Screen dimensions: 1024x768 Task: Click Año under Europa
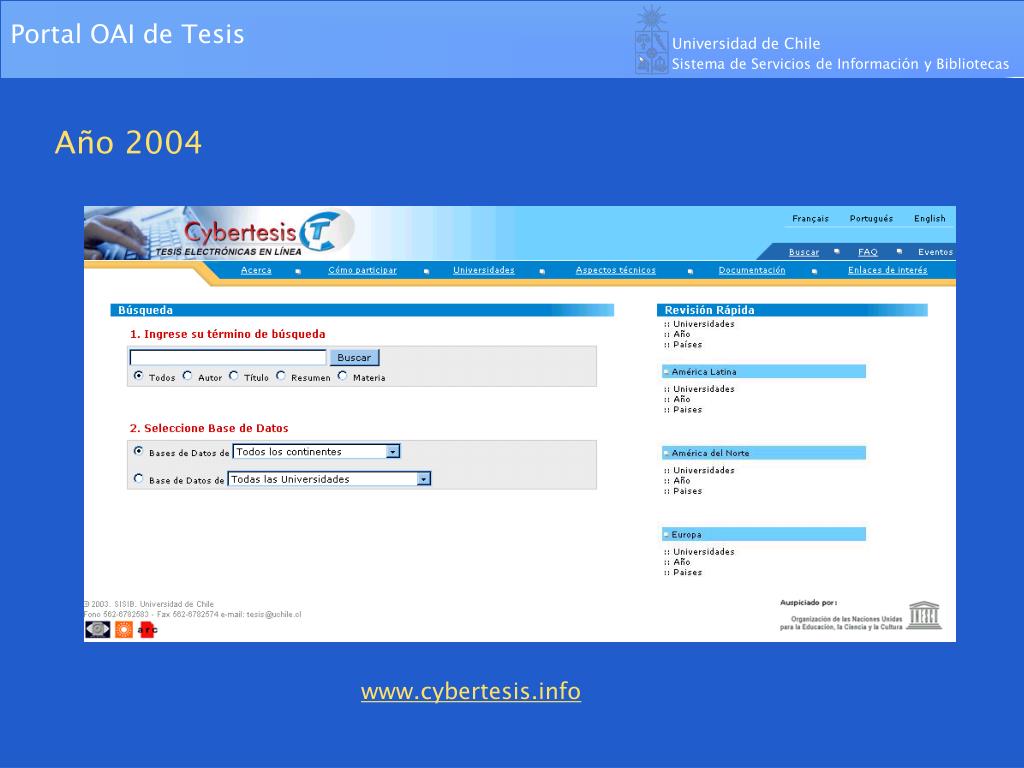point(681,562)
